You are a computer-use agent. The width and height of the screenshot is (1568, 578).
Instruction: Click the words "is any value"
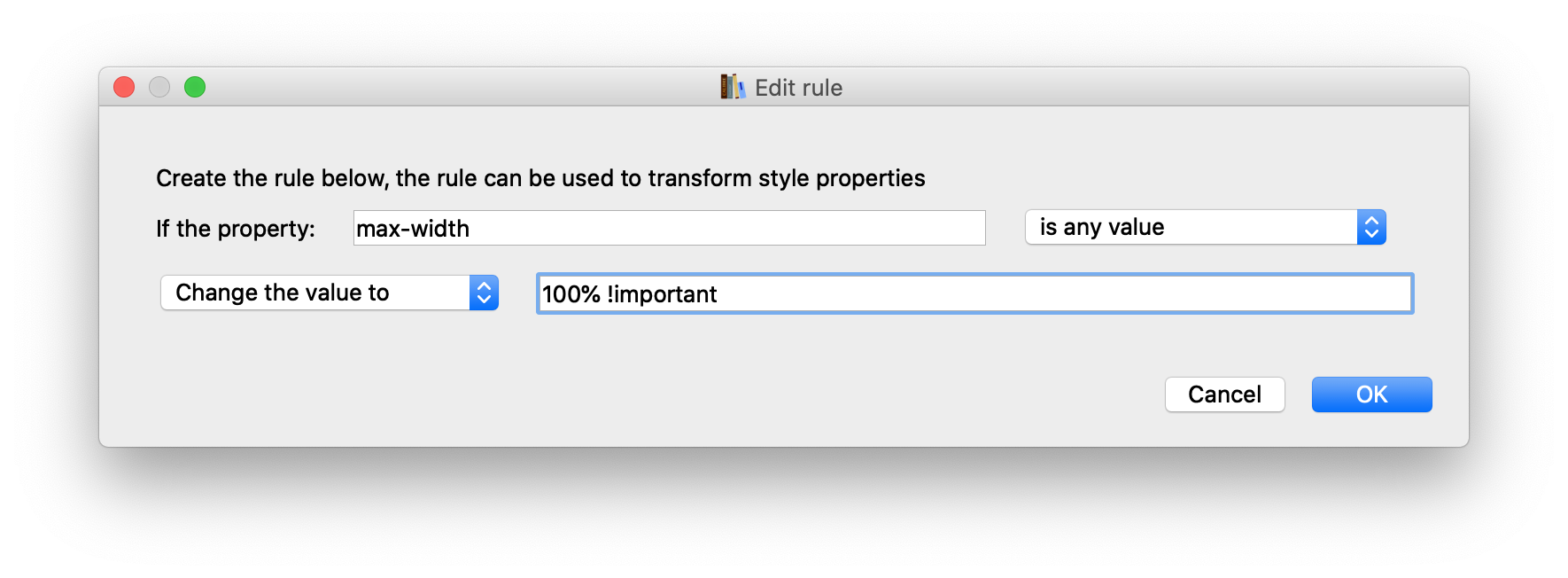click(x=1102, y=228)
